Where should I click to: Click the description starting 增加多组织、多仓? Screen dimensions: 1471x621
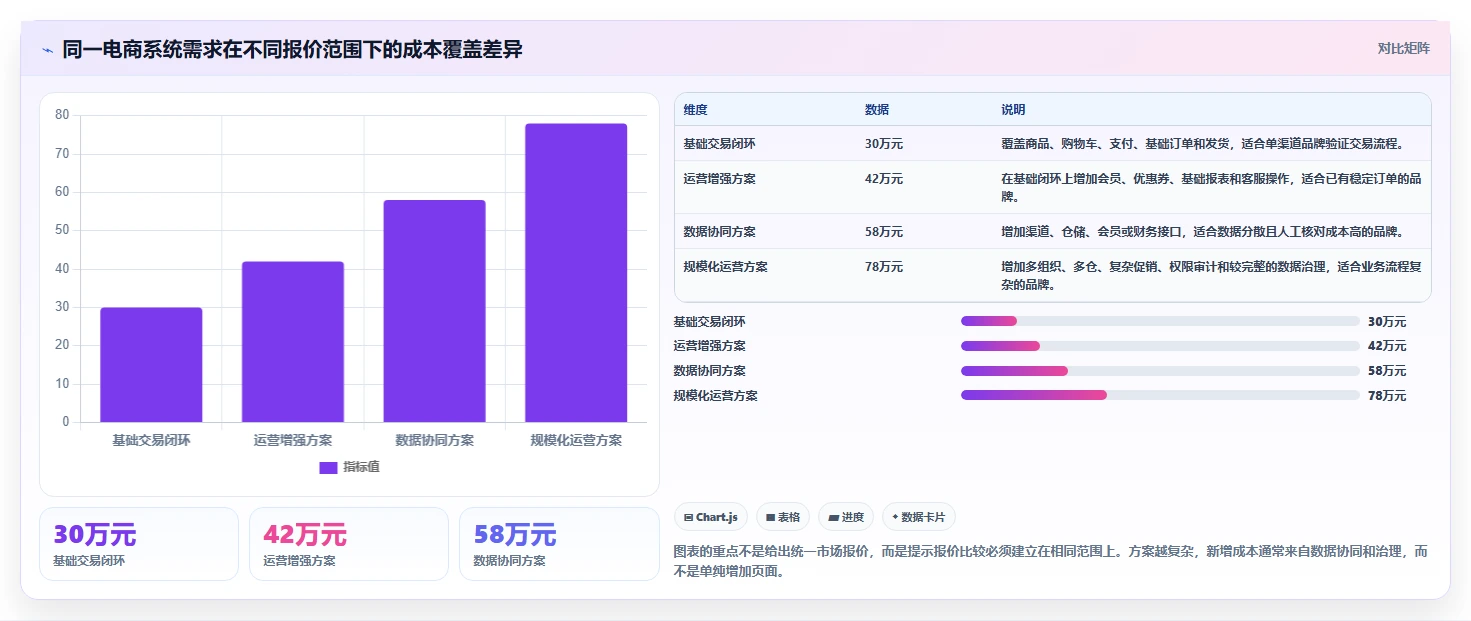[x=1211, y=276]
